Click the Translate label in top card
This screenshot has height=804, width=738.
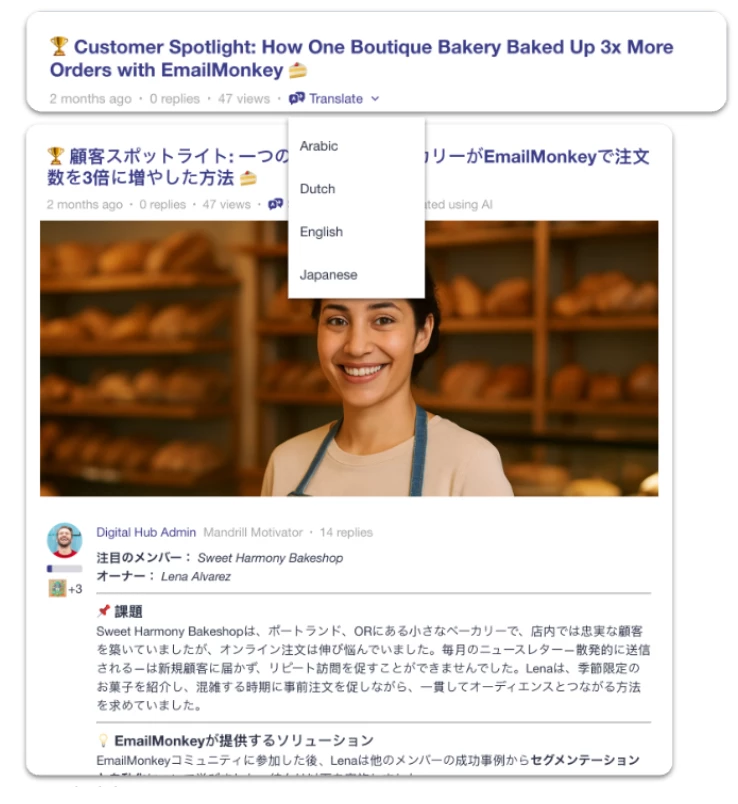(336, 98)
